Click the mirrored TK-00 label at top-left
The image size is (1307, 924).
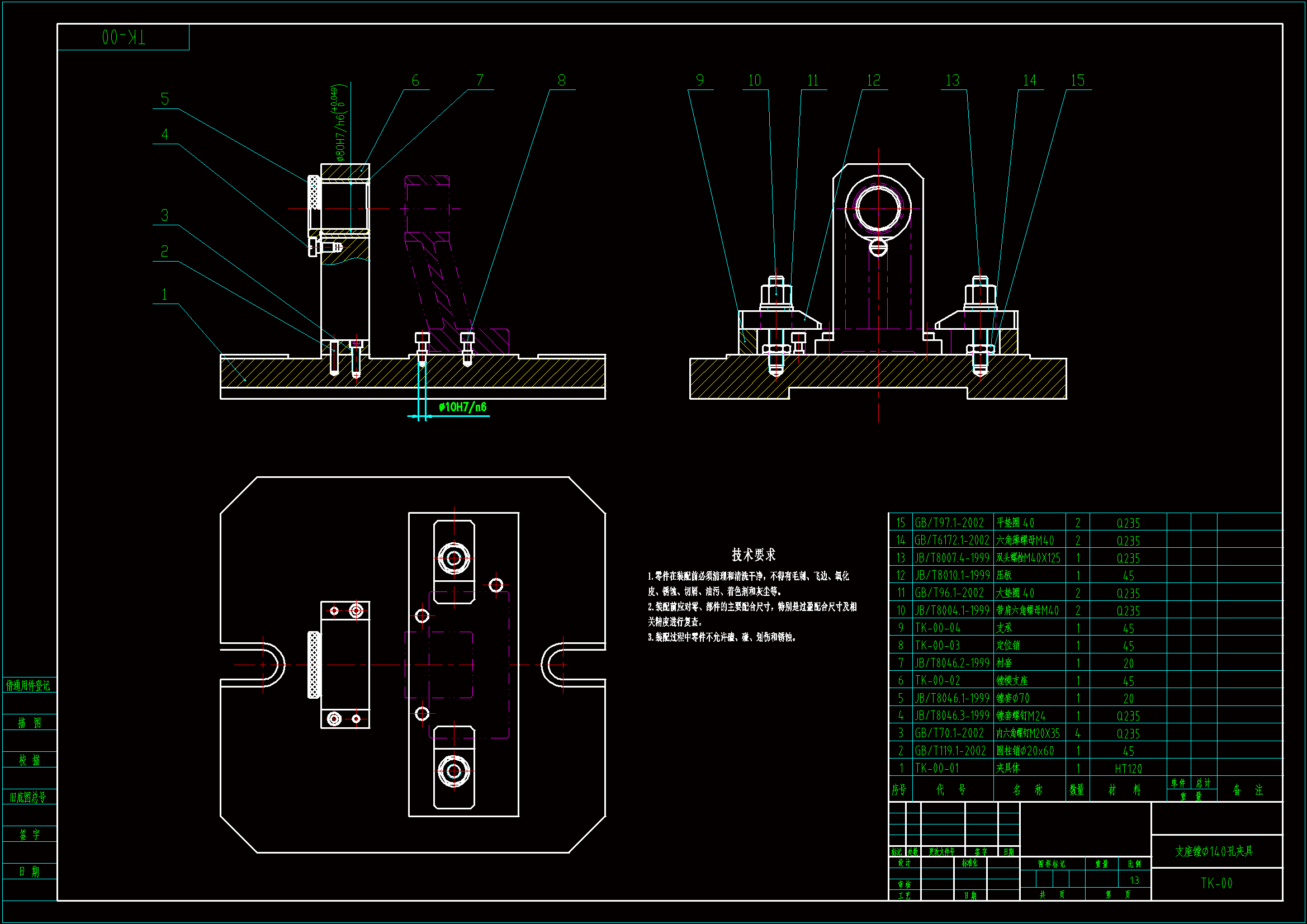(124, 37)
